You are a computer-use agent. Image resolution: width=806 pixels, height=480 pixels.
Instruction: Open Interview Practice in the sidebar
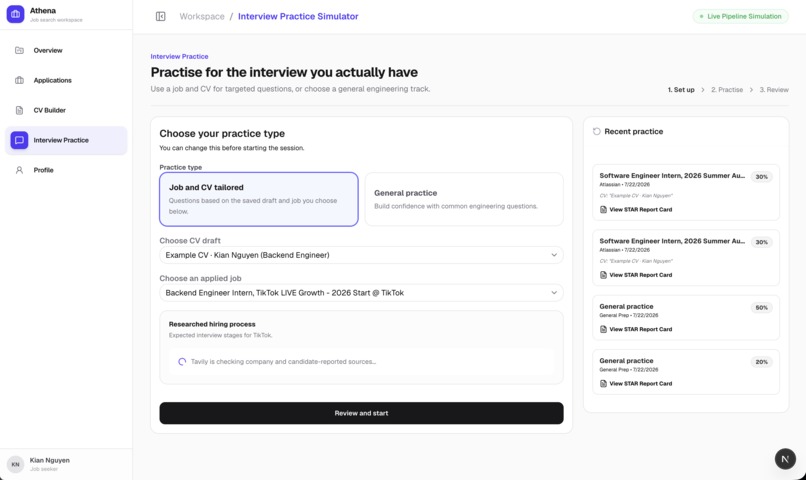(66, 140)
